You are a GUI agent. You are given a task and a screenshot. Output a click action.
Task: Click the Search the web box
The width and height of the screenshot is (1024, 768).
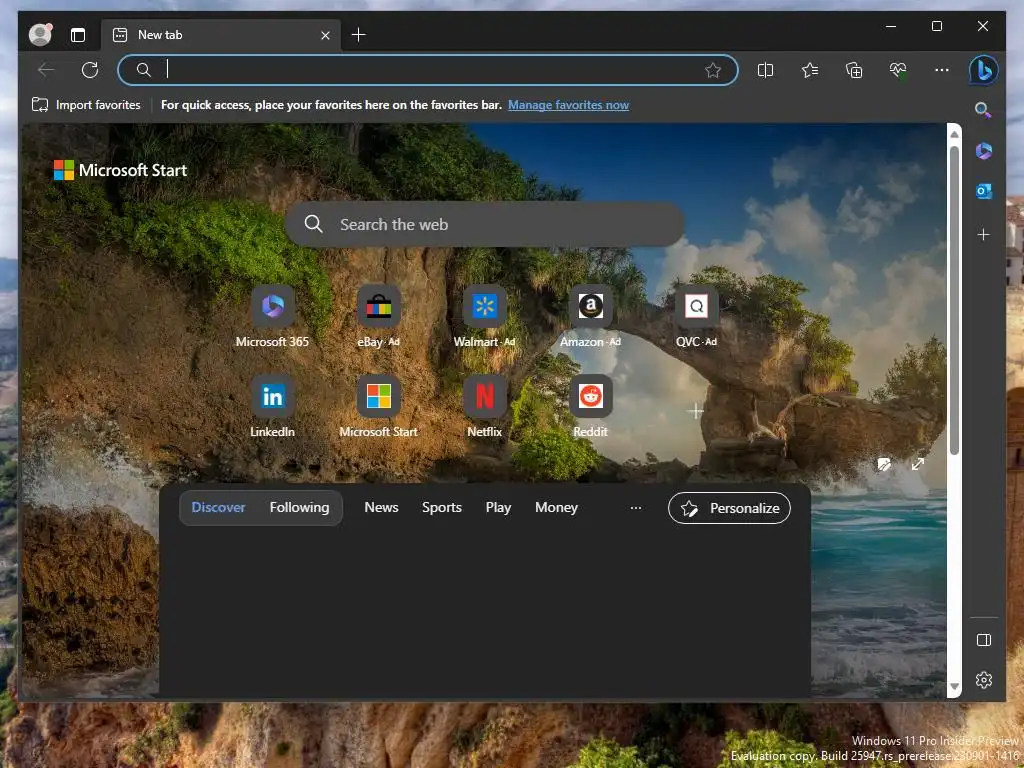pos(485,224)
